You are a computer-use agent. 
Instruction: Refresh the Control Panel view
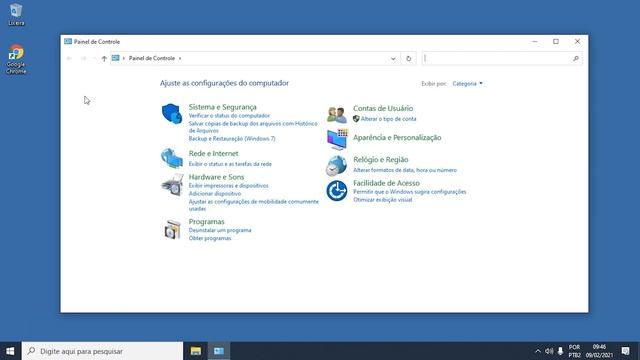pos(408,58)
